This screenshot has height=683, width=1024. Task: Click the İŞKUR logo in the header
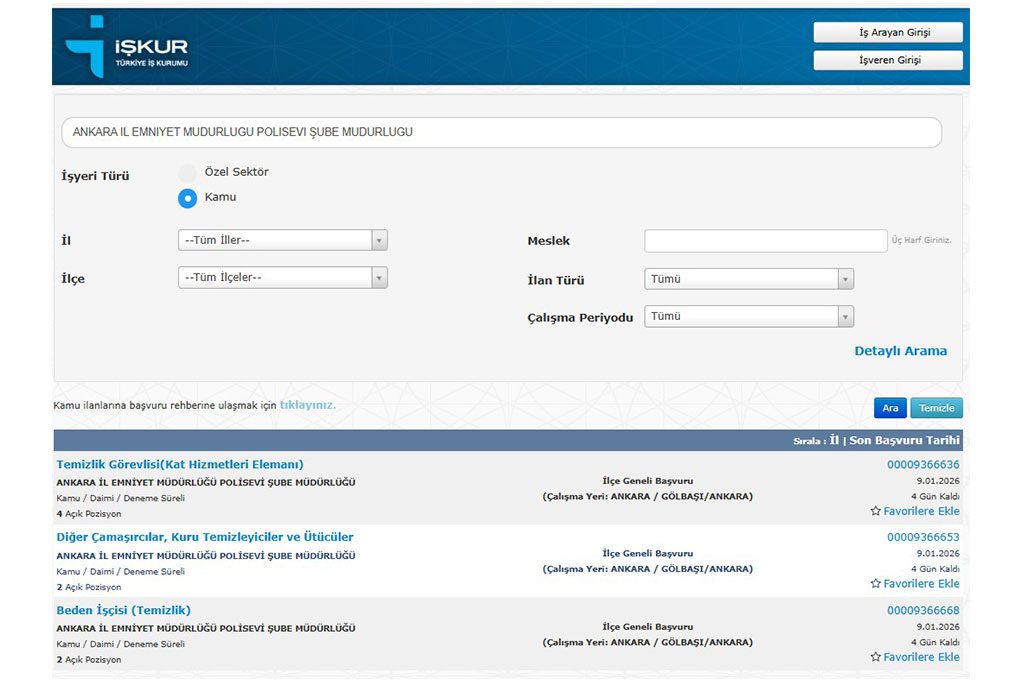(x=125, y=46)
